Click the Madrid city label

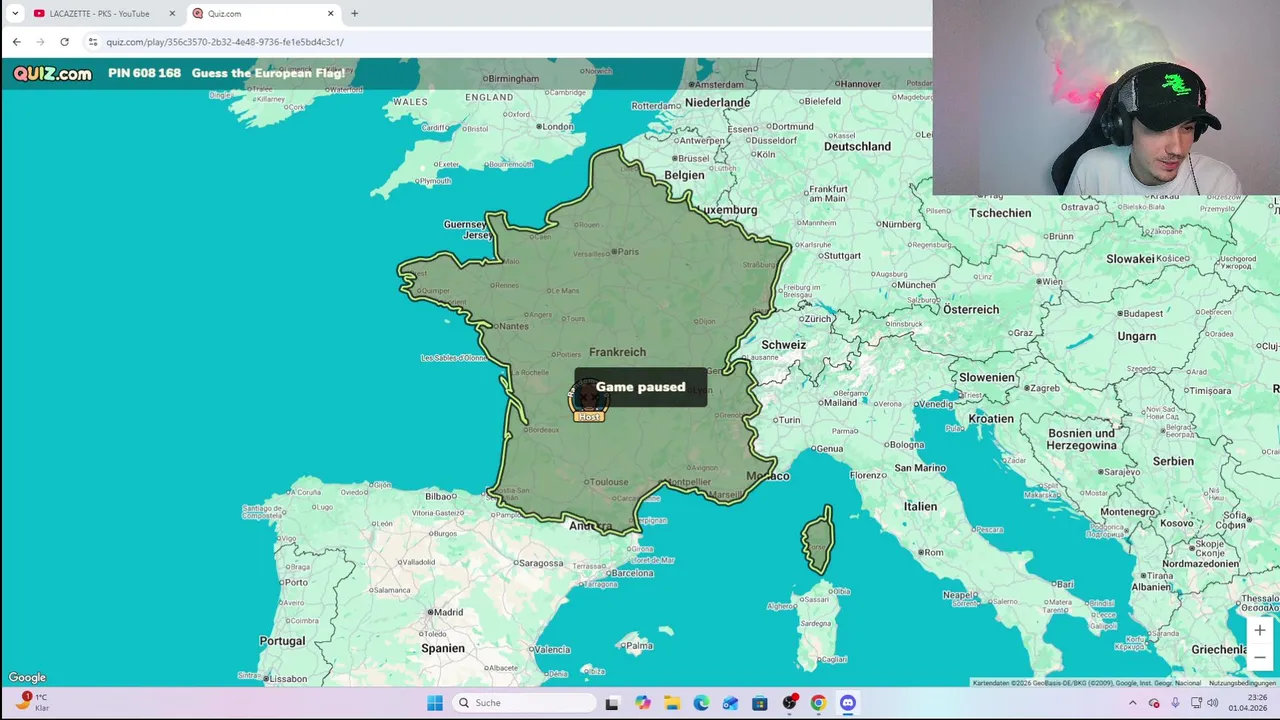click(x=446, y=612)
